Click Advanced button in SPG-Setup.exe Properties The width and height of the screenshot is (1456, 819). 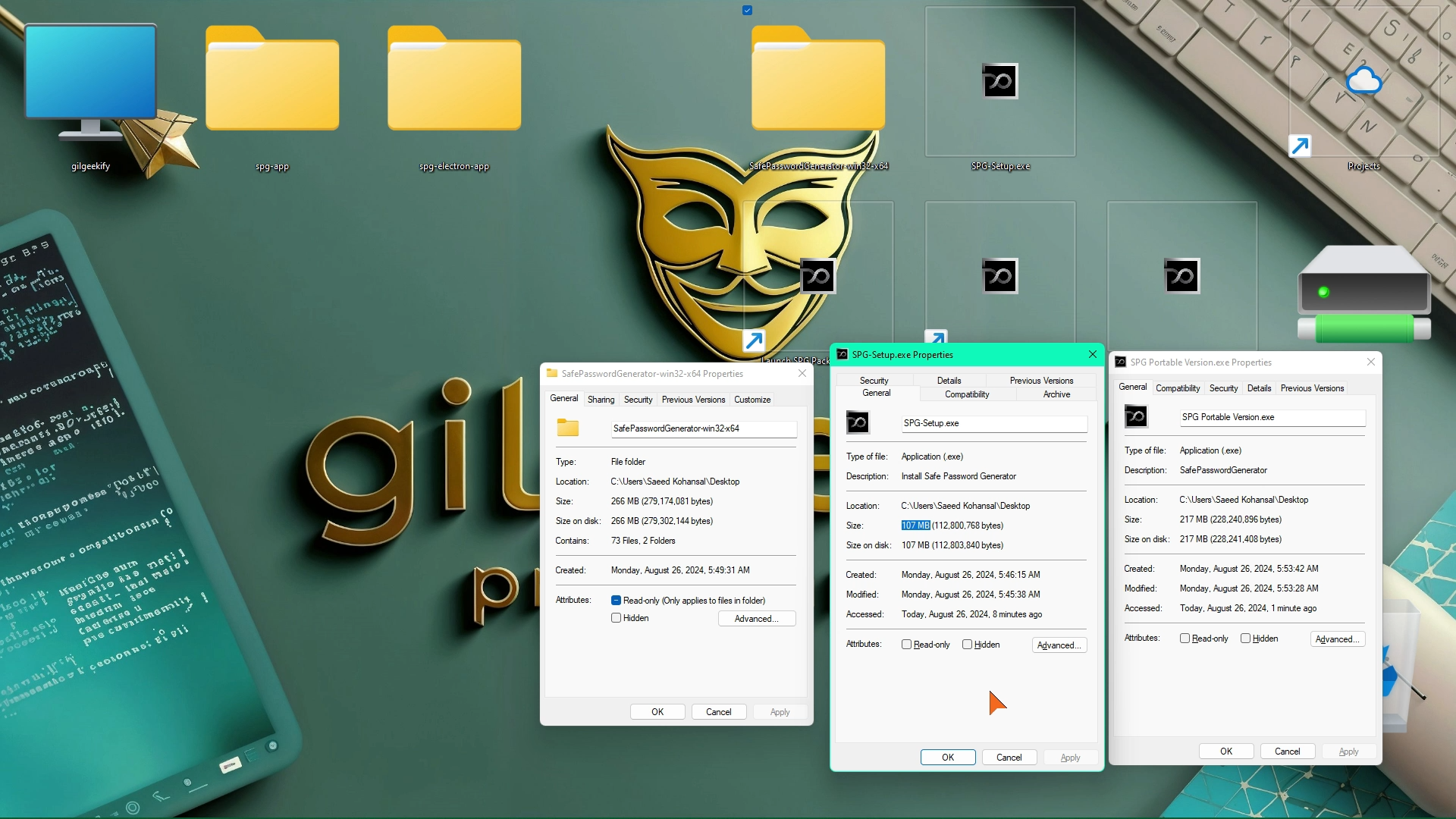pos(1059,645)
